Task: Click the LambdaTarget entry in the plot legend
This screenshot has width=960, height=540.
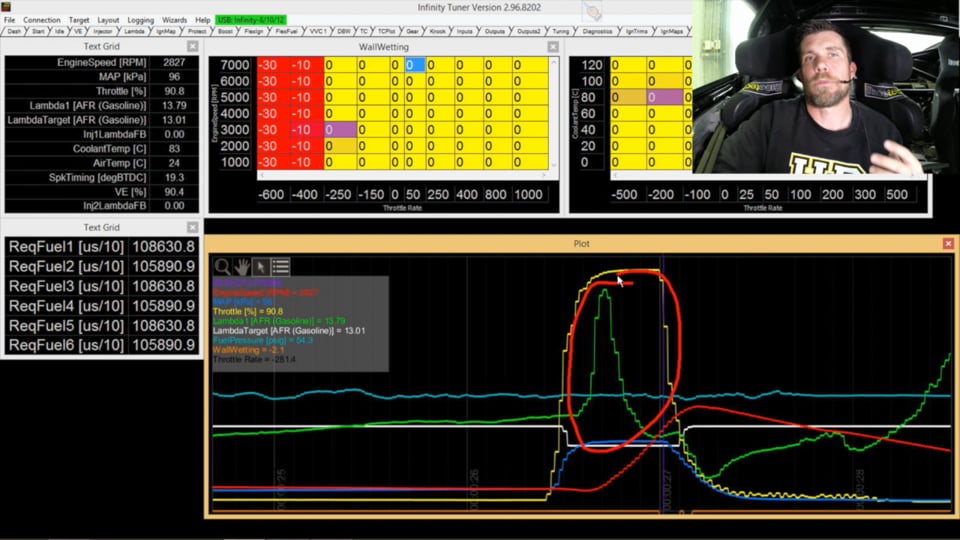Action: [288, 331]
